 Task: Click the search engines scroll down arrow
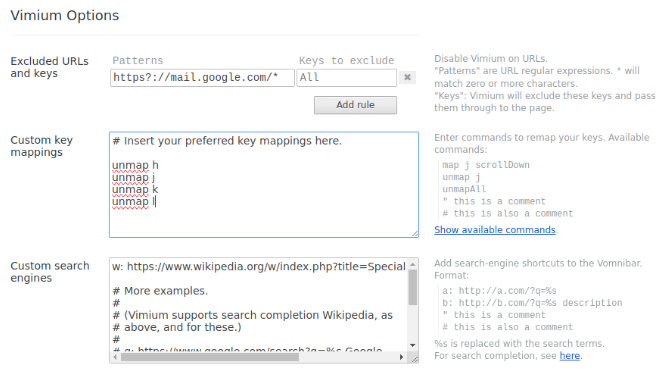[413, 345]
